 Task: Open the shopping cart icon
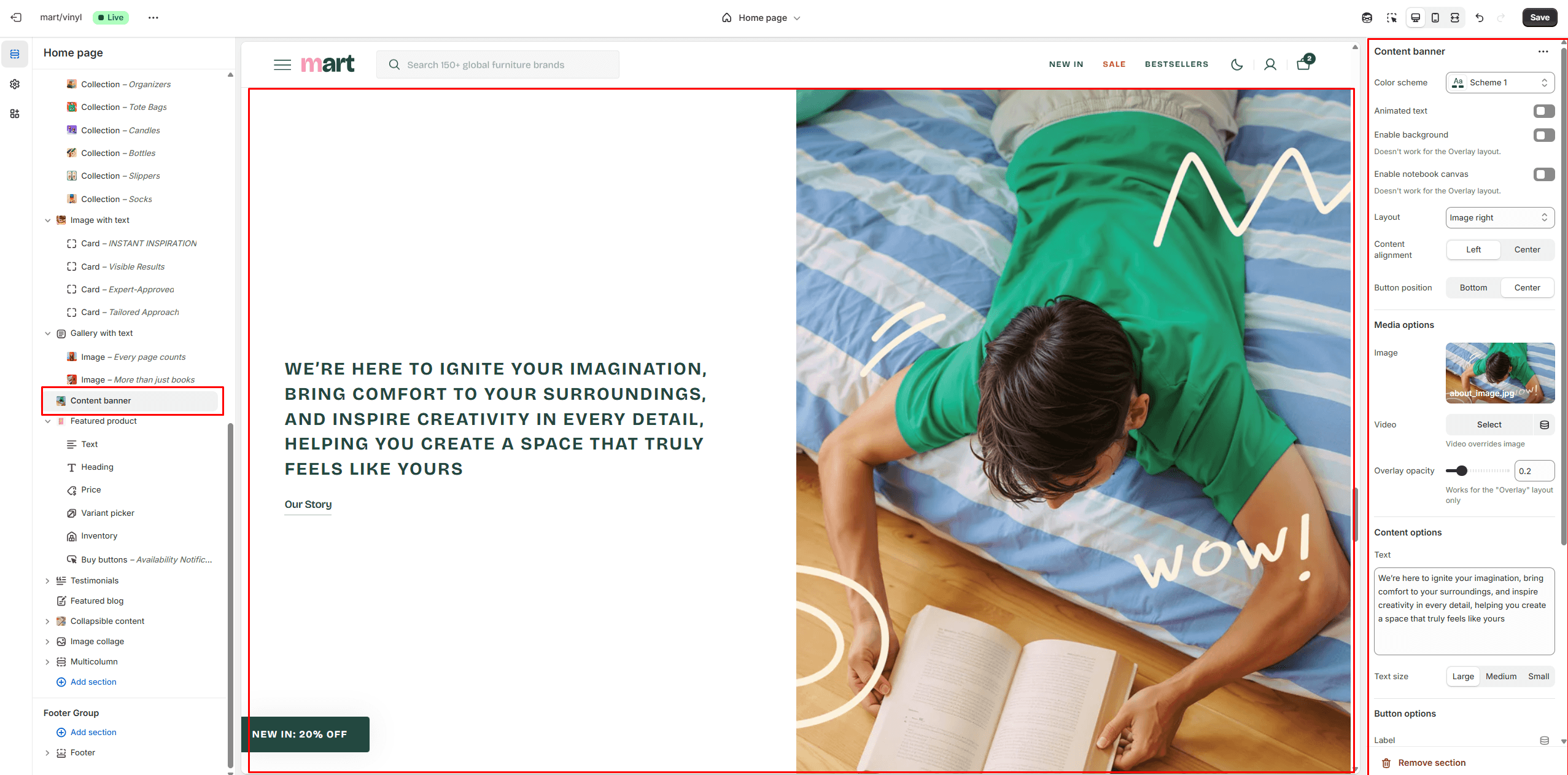tap(1304, 63)
